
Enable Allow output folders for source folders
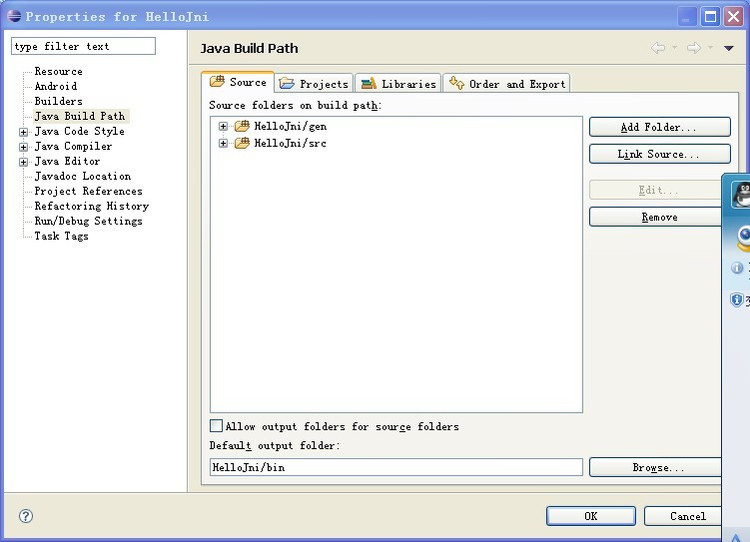pyautogui.click(x=216, y=425)
